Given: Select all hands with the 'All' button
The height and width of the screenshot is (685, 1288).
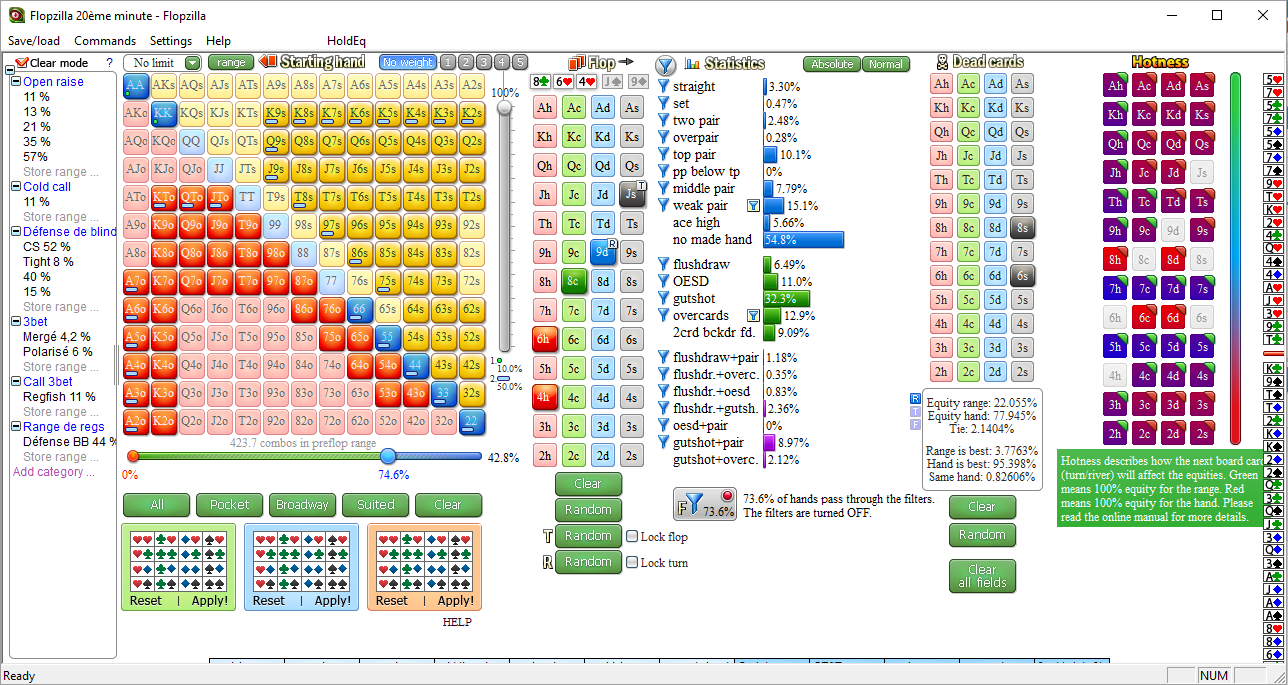Looking at the screenshot, I should 157,505.
